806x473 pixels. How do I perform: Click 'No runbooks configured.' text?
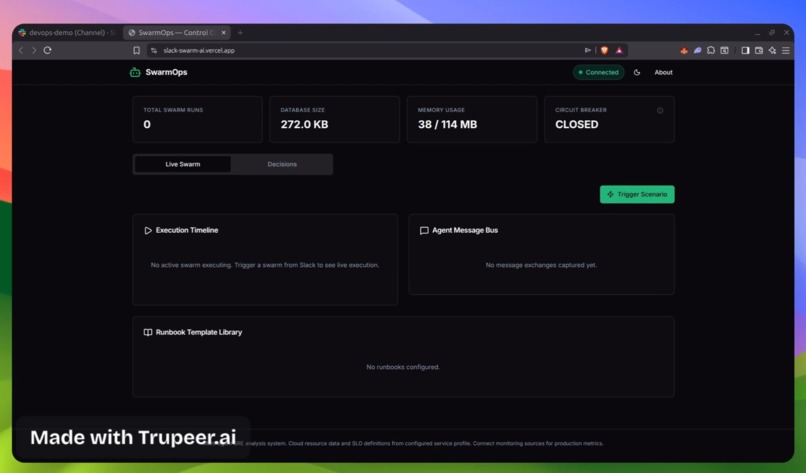tap(403, 367)
